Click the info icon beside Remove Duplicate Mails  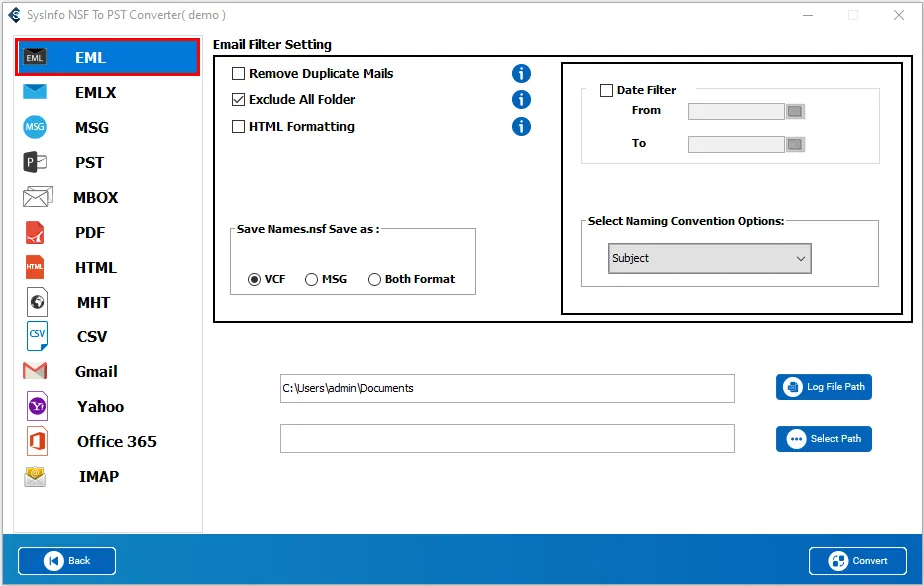pyautogui.click(x=521, y=73)
